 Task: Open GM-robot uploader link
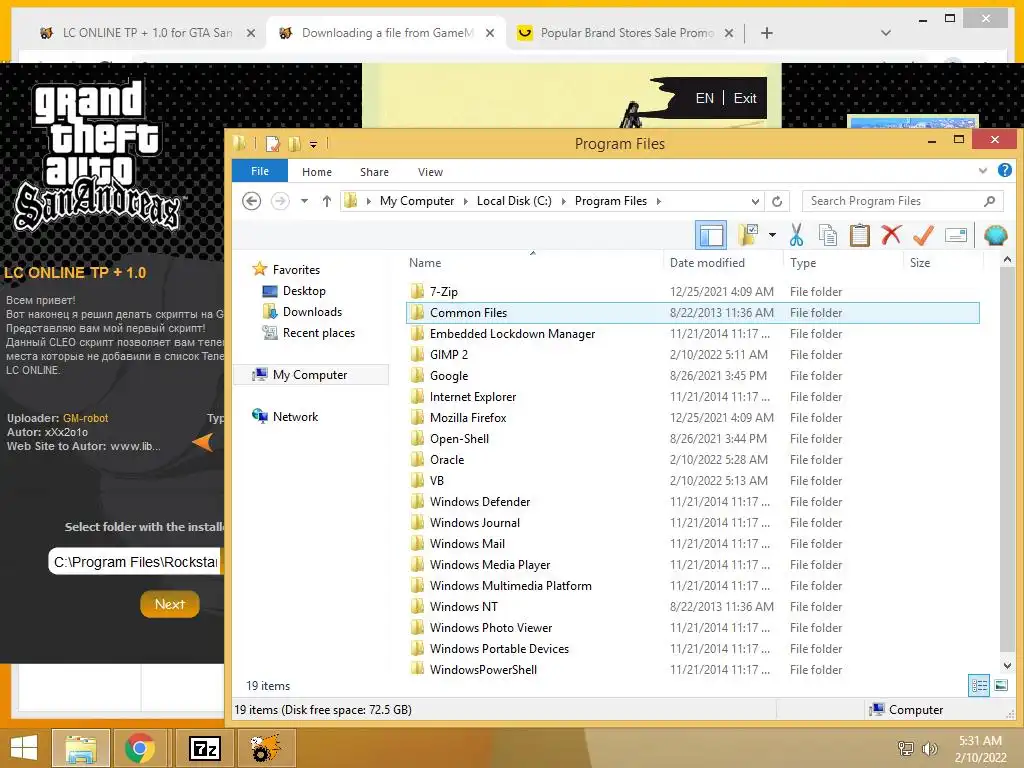pyautogui.click(x=86, y=418)
